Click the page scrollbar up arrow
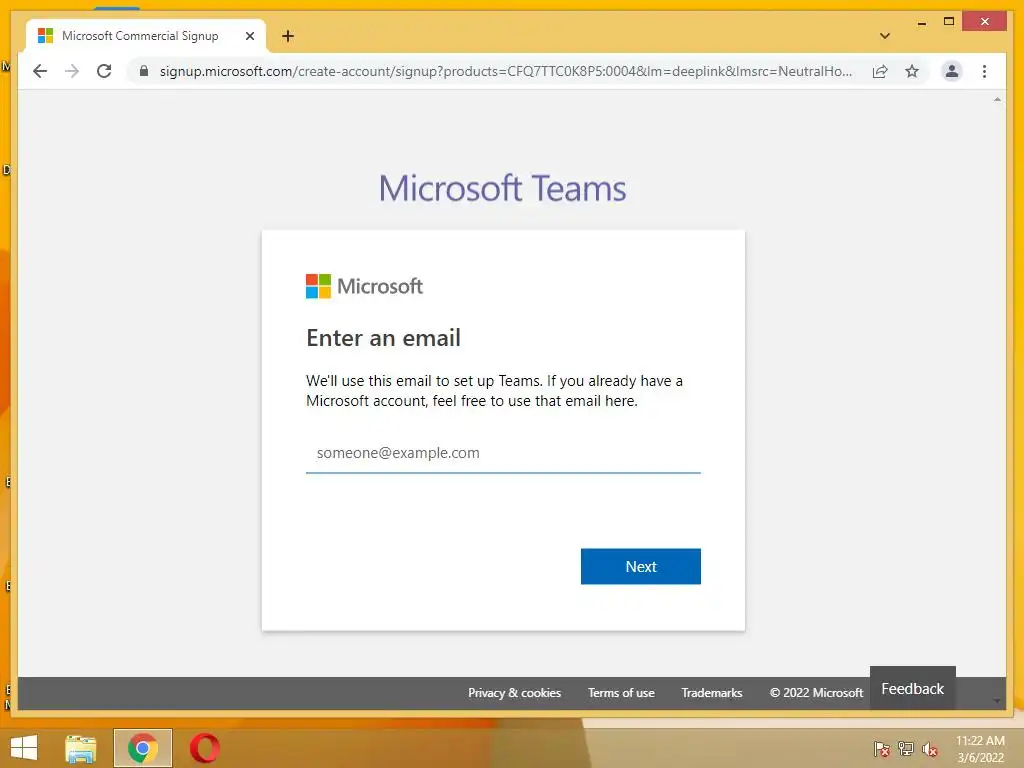This screenshot has height=768, width=1024. [x=997, y=99]
